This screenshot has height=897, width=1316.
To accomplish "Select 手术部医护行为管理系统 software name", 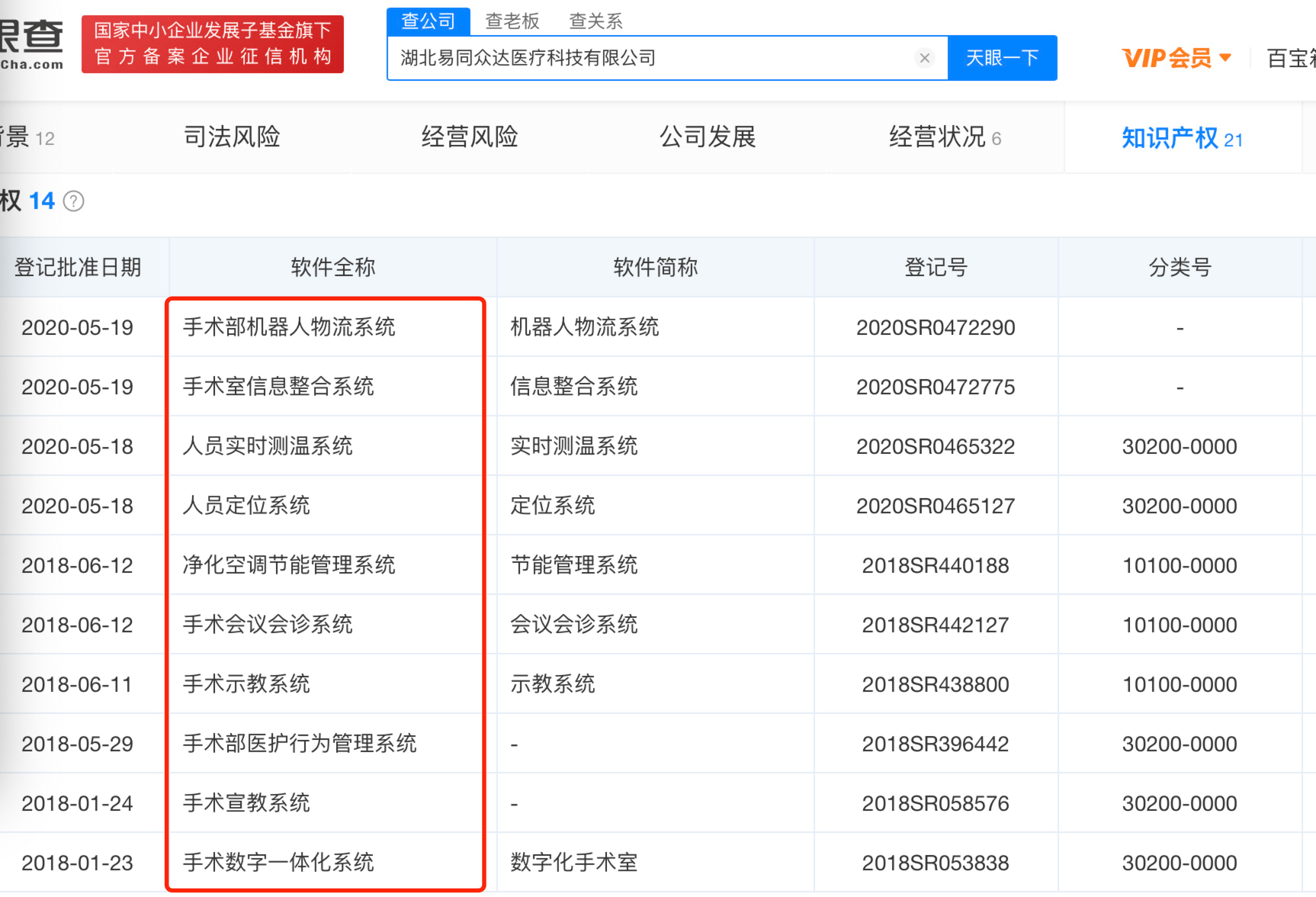I will pos(300,744).
